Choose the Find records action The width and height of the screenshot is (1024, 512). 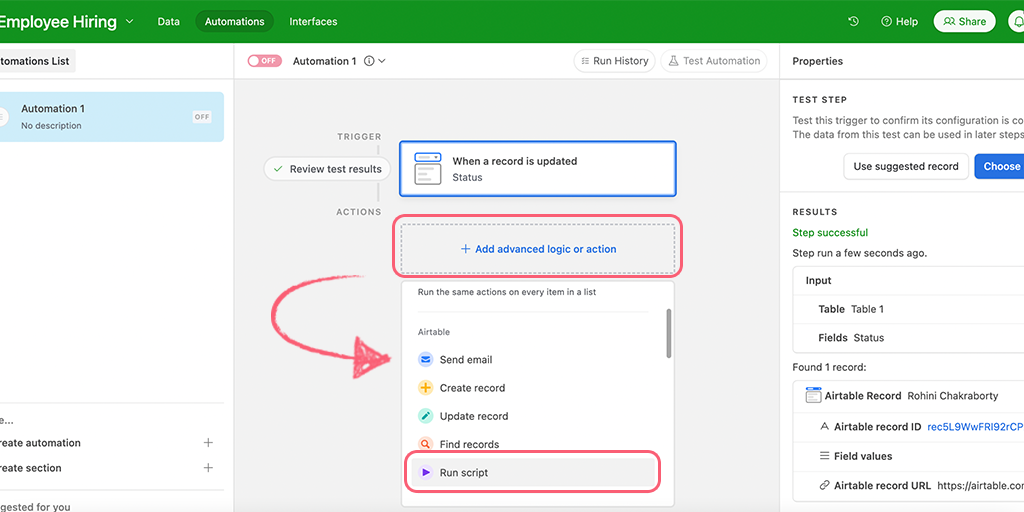(x=532, y=444)
